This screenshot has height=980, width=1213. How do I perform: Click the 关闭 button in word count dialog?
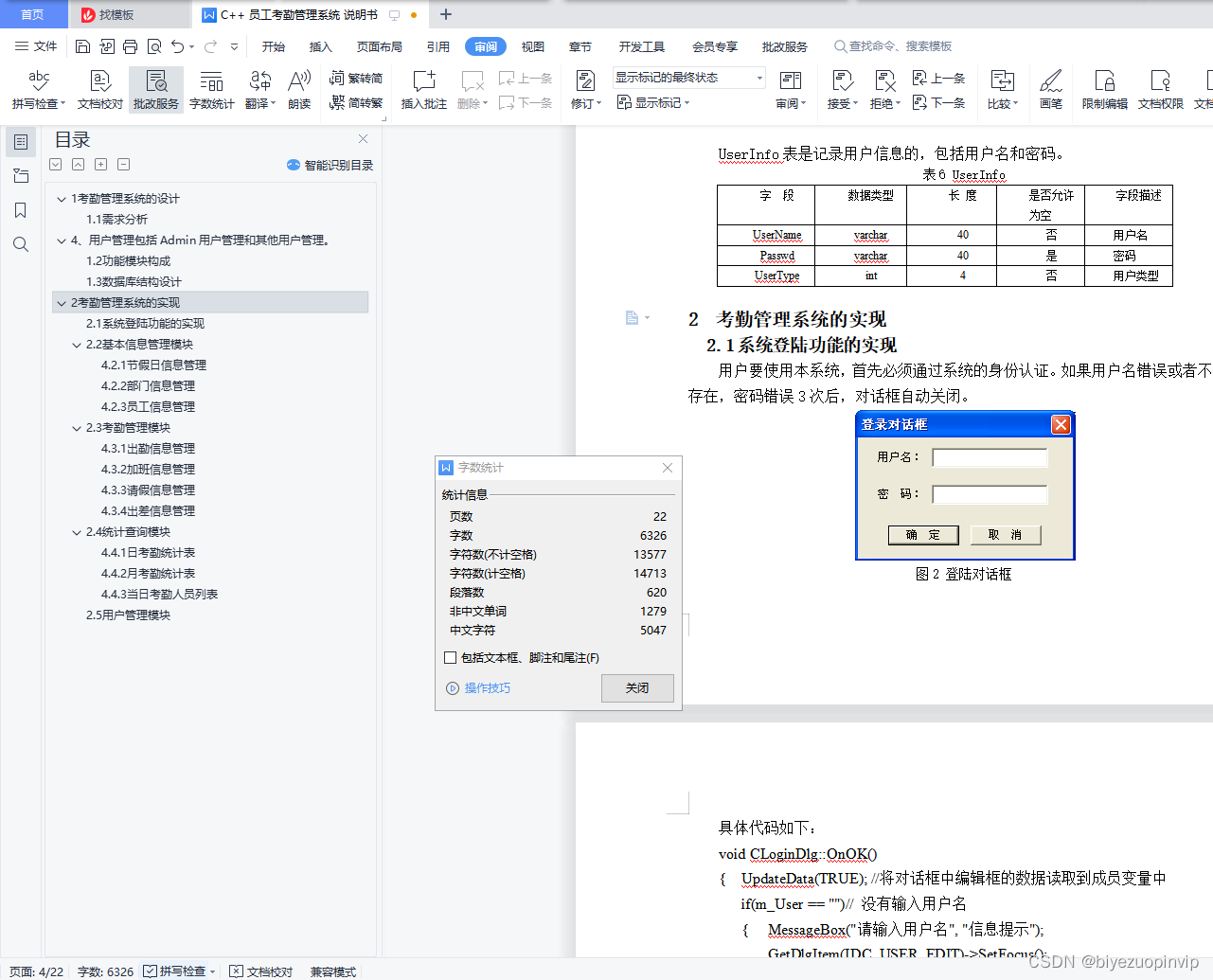637,688
